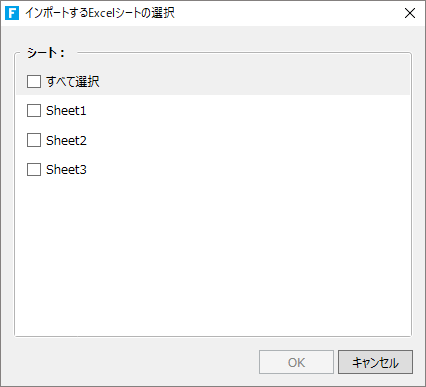Confirm with the OK button
426x387 pixels.
point(296,362)
